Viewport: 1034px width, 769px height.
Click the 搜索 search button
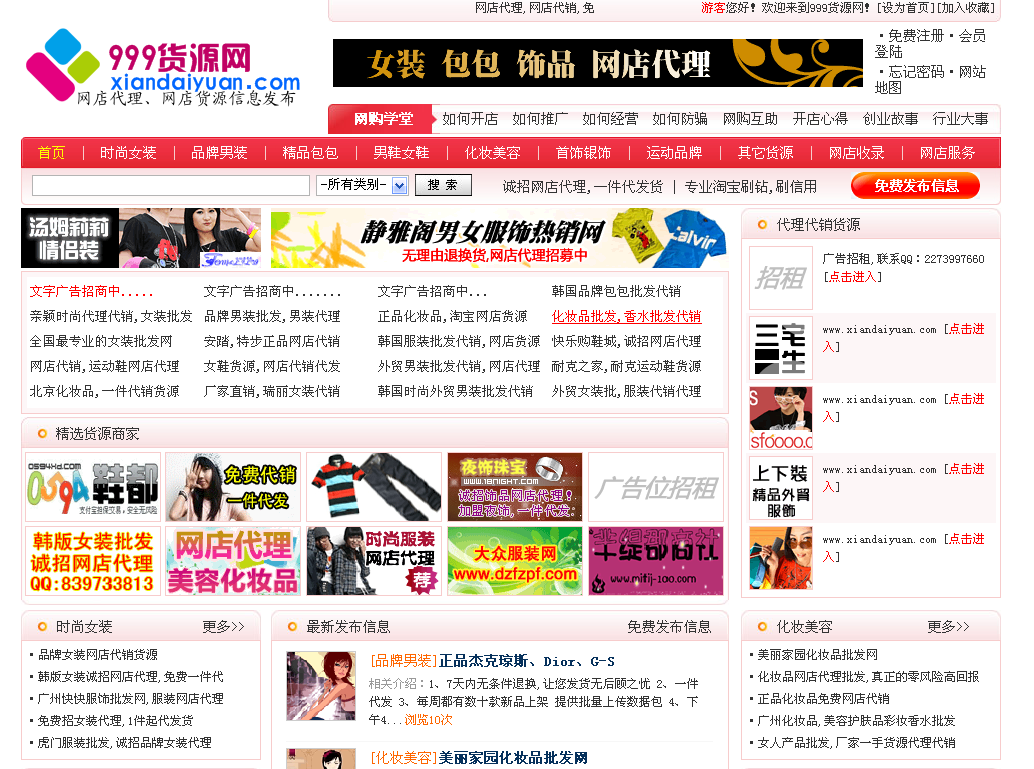click(x=443, y=185)
